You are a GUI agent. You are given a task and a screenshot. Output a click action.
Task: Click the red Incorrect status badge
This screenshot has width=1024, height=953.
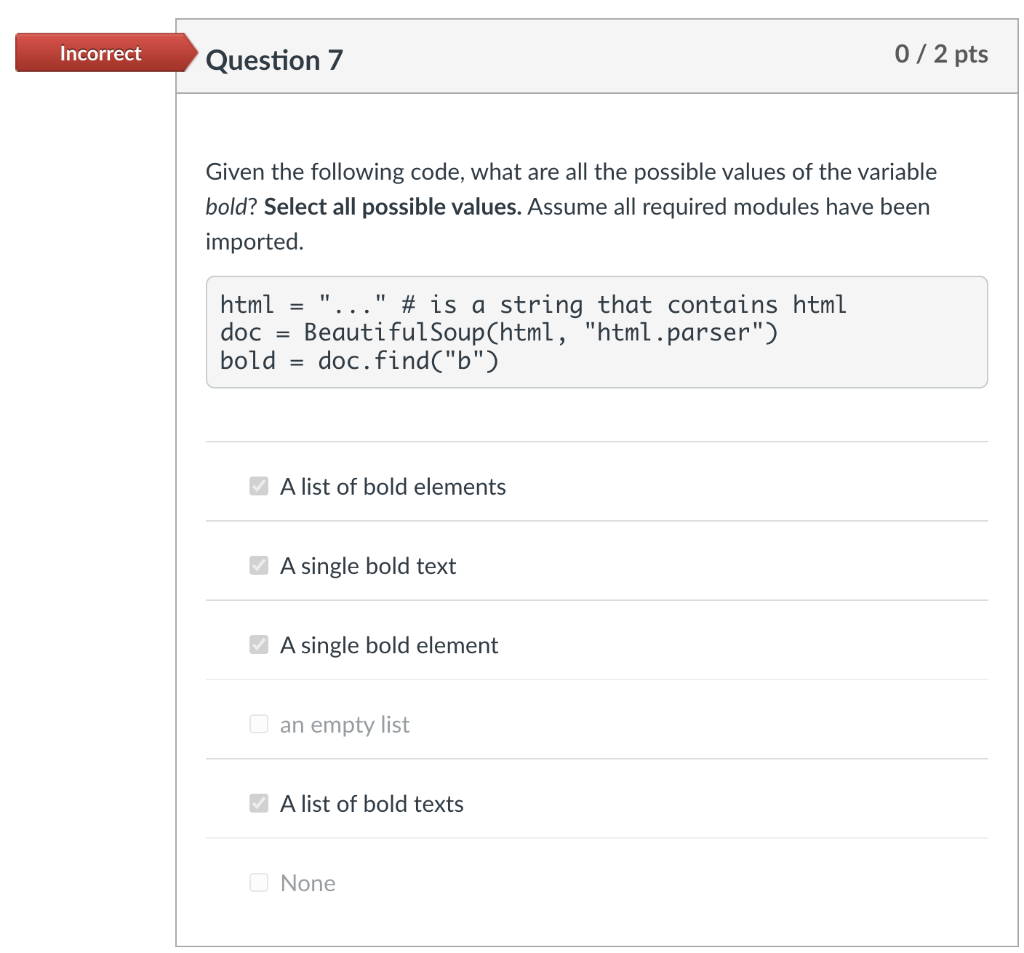click(100, 53)
